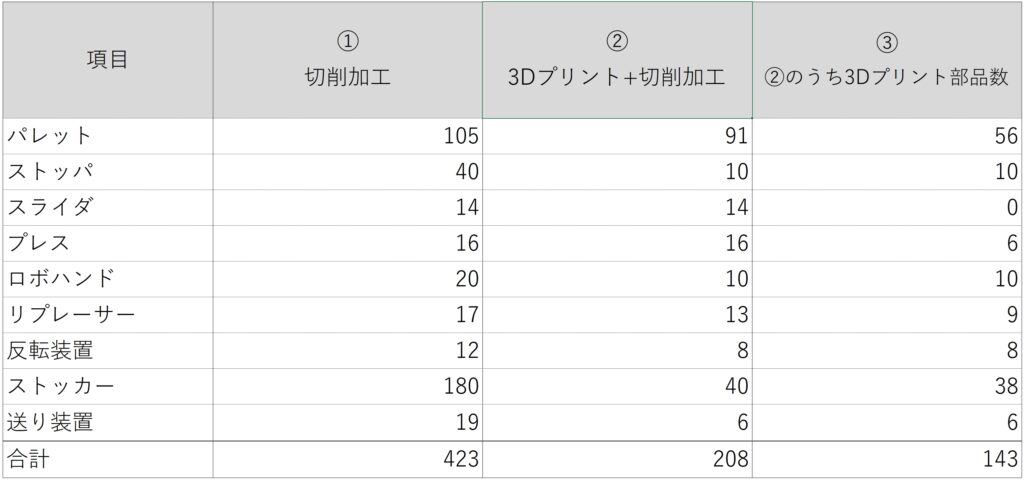Screen dimensions: 1024x481
Task: Click the 項目 header cell
Action: pyautogui.click(x=106, y=60)
